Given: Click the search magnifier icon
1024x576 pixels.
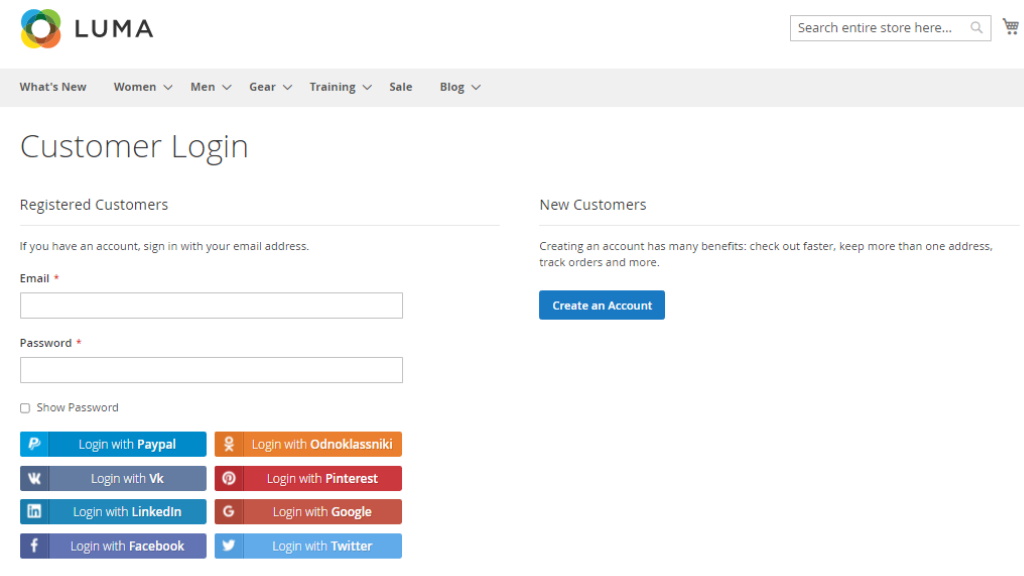Looking at the screenshot, I should pos(976,27).
